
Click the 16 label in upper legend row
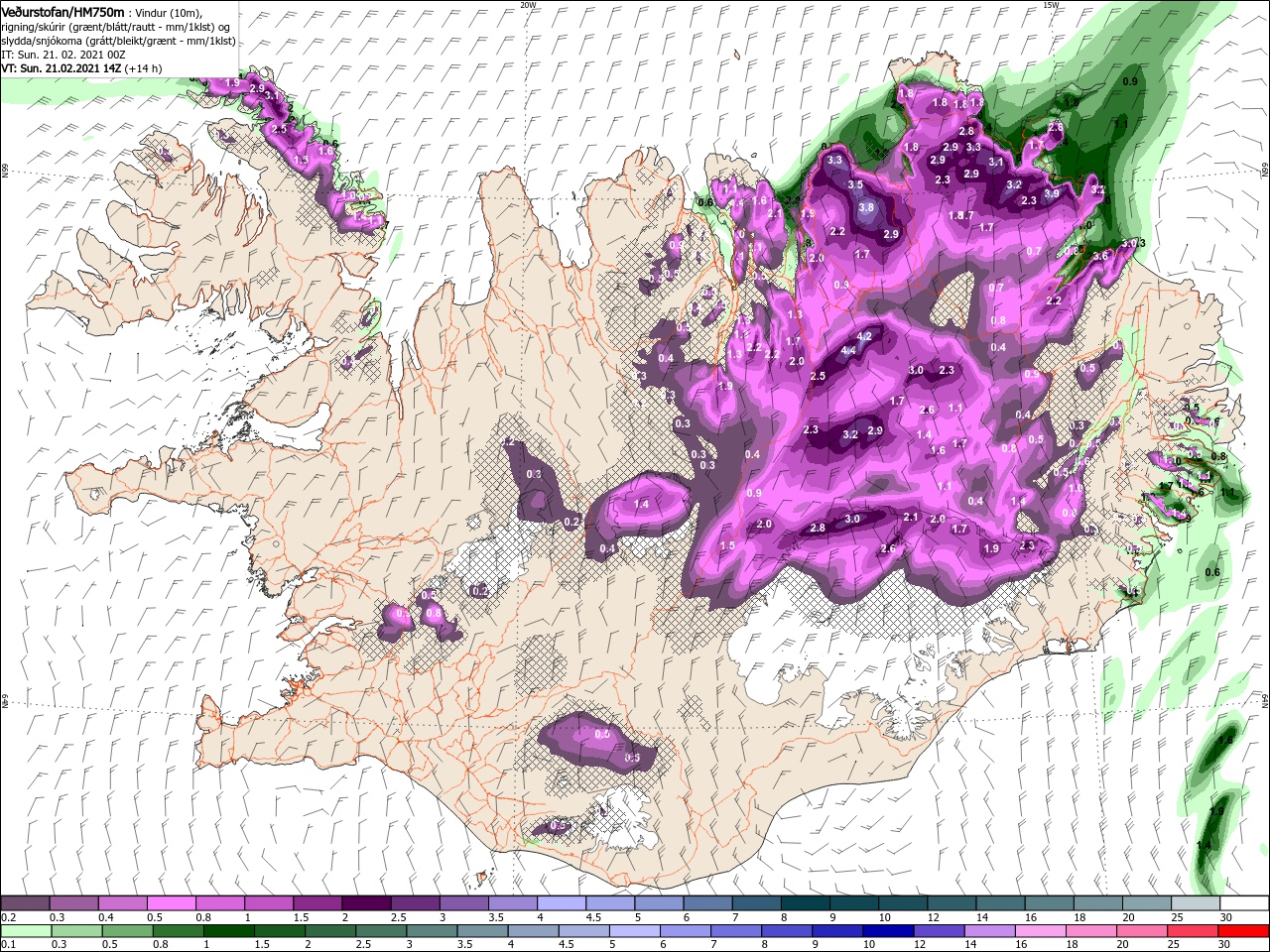(1031, 917)
